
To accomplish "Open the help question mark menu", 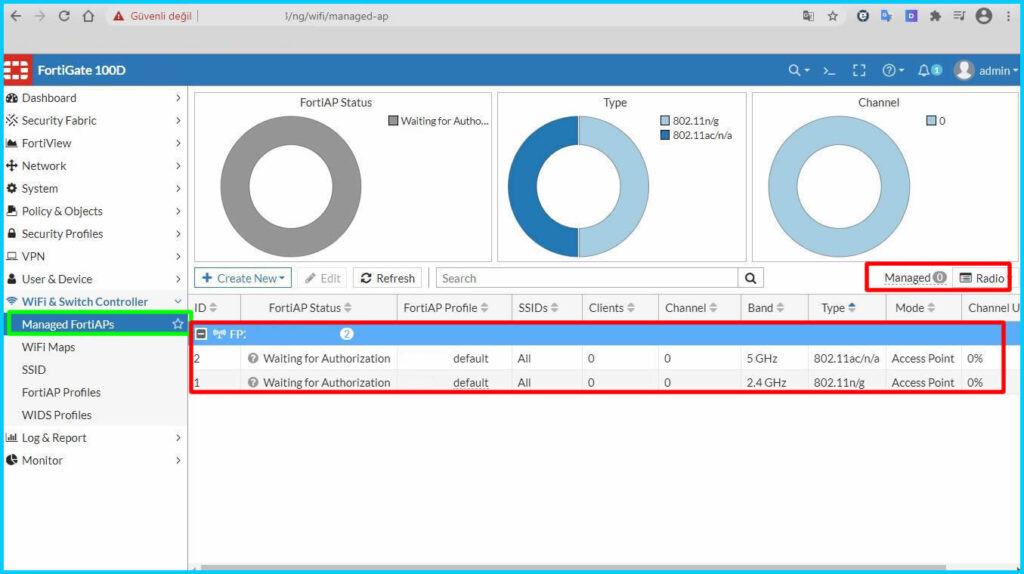I will [893, 71].
